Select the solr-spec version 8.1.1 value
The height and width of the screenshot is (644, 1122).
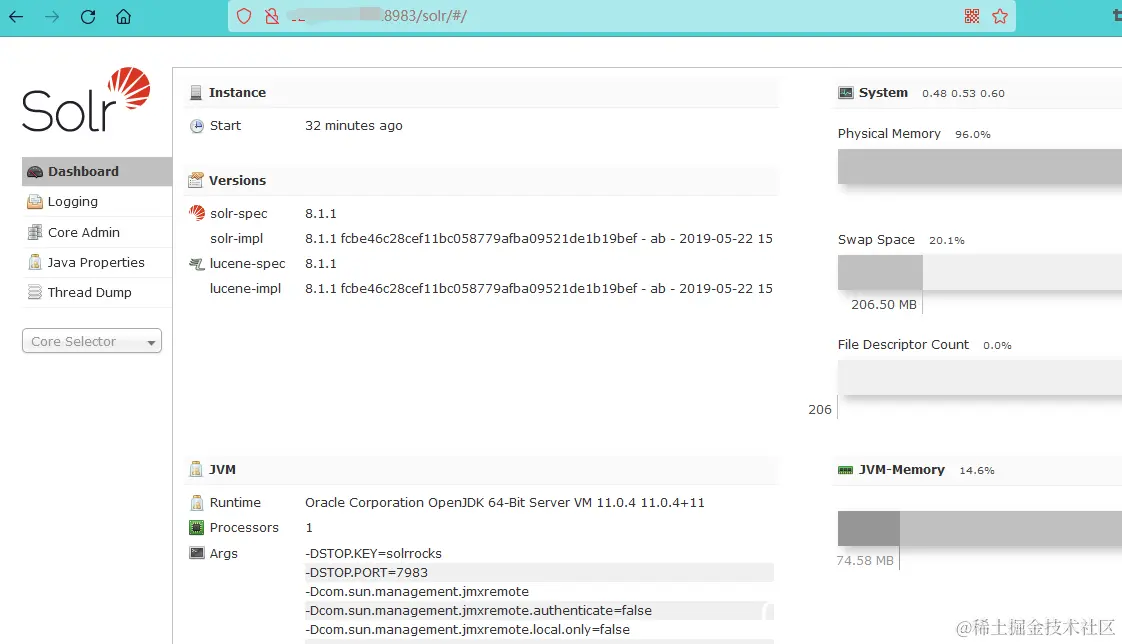pos(321,213)
